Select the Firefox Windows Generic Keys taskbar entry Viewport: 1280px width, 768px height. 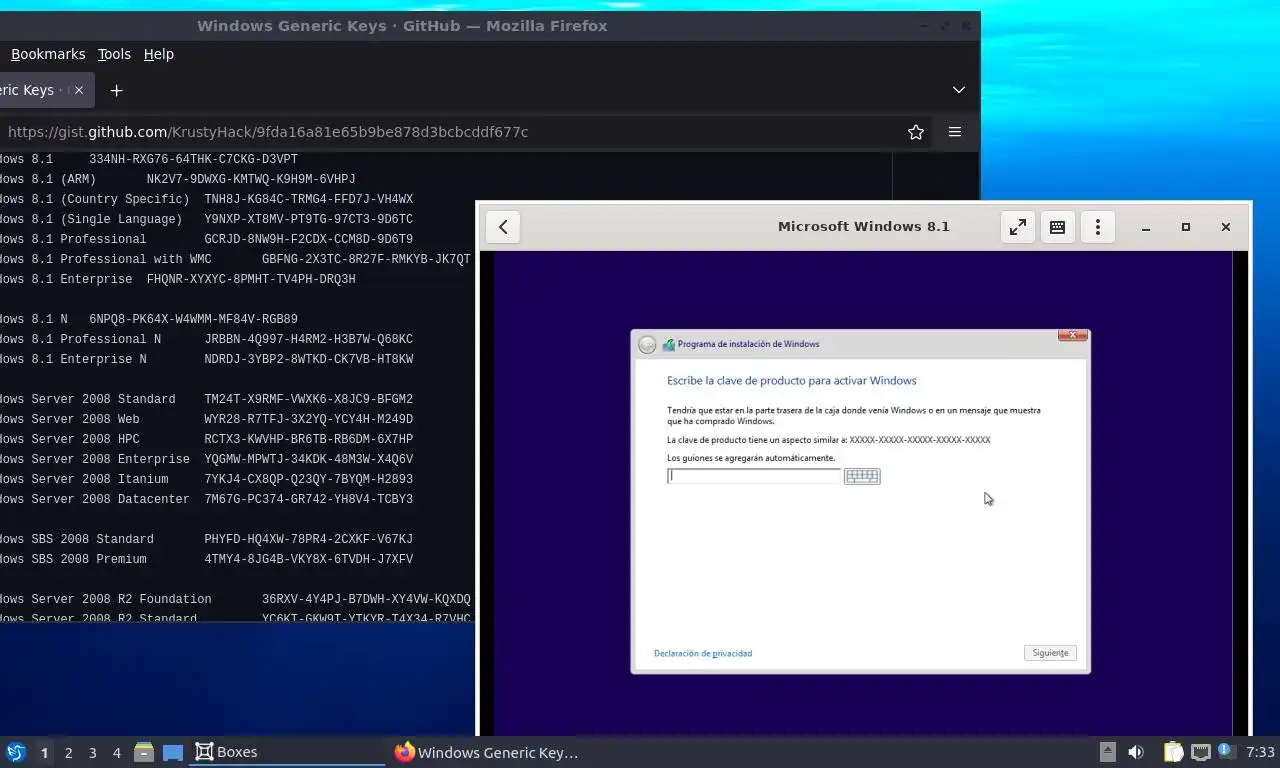[486, 752]
